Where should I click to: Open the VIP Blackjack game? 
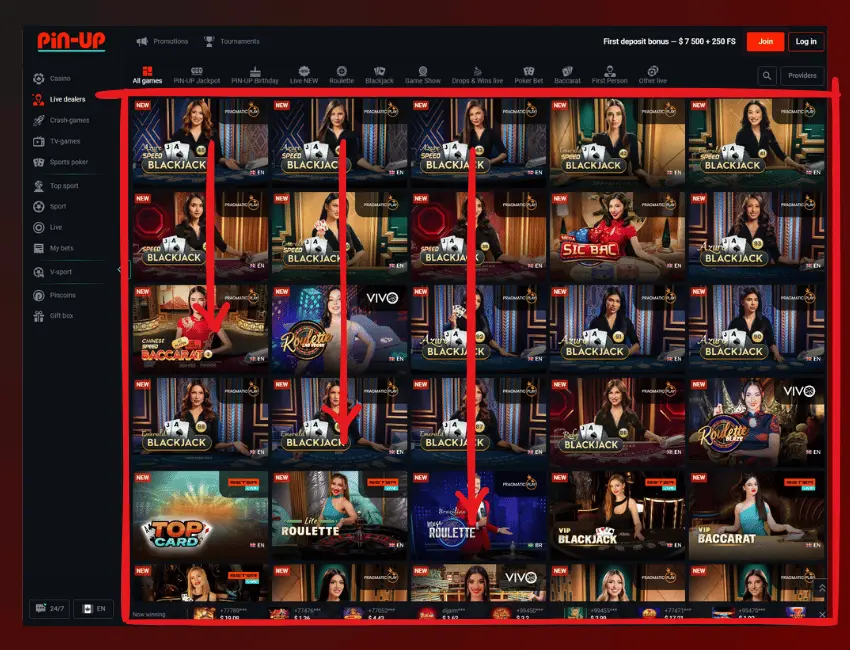617,515
